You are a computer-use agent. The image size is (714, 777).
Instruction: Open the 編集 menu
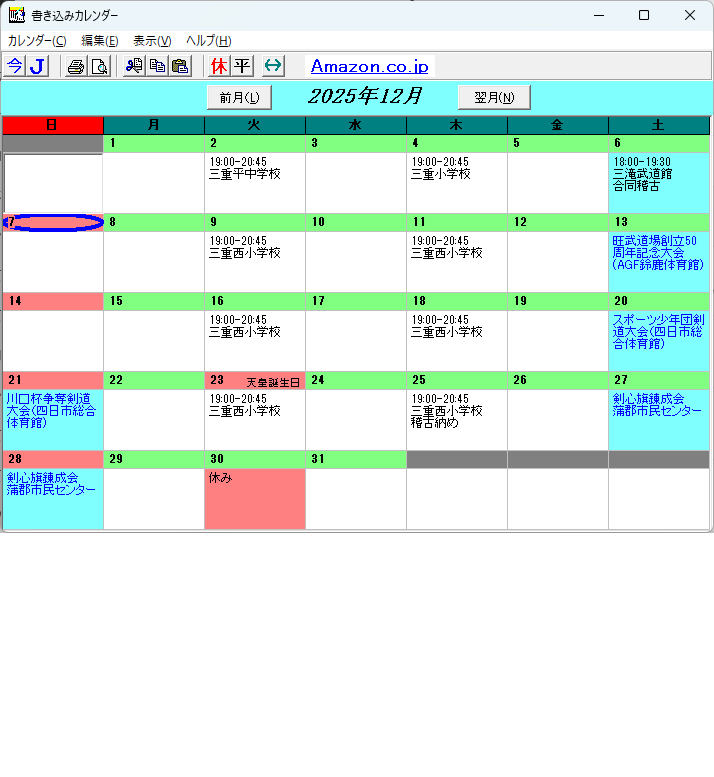(99, 41)
